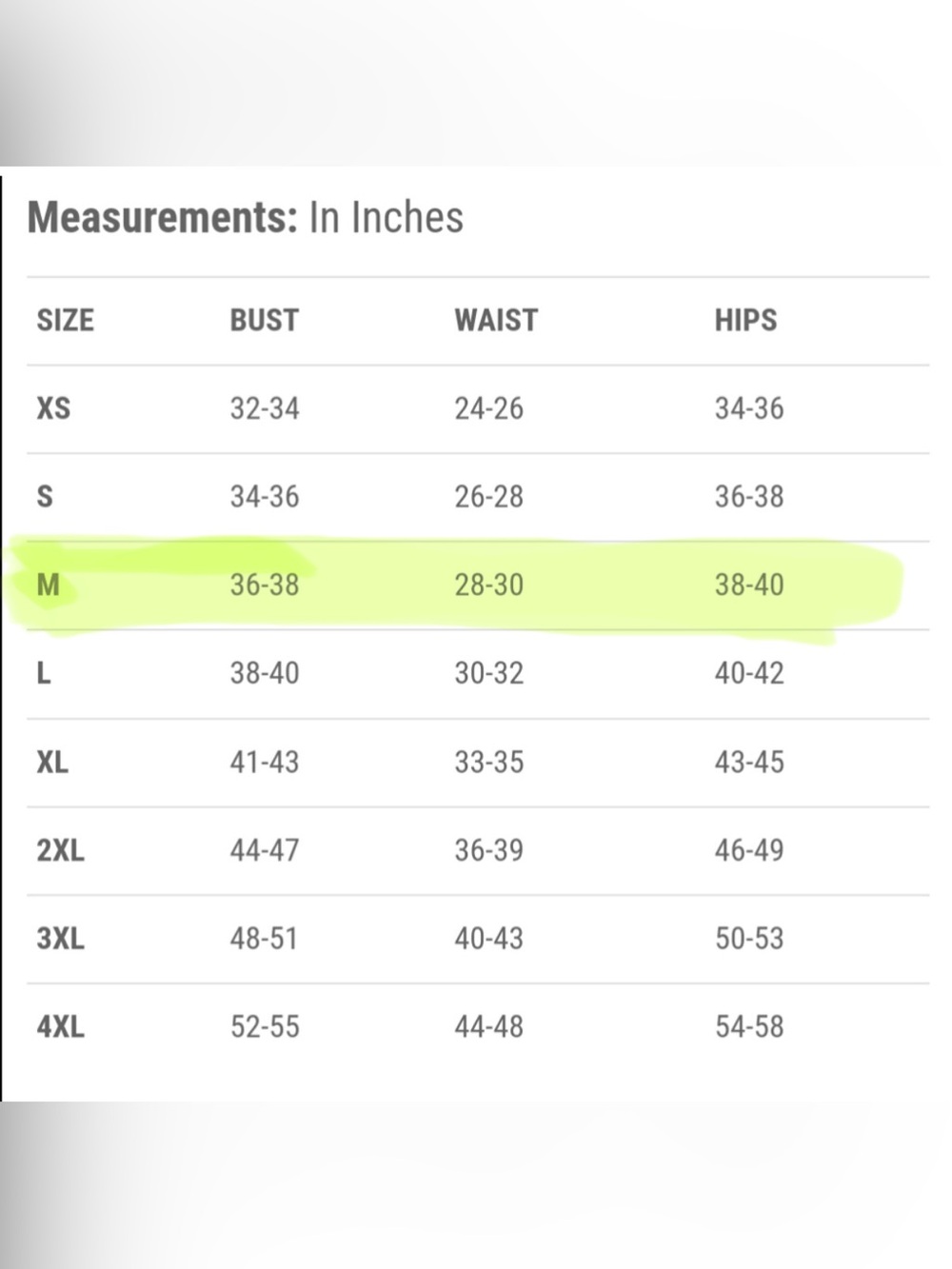Select the BUST column header
952x1269 pixels.
[x=265, y=320]
